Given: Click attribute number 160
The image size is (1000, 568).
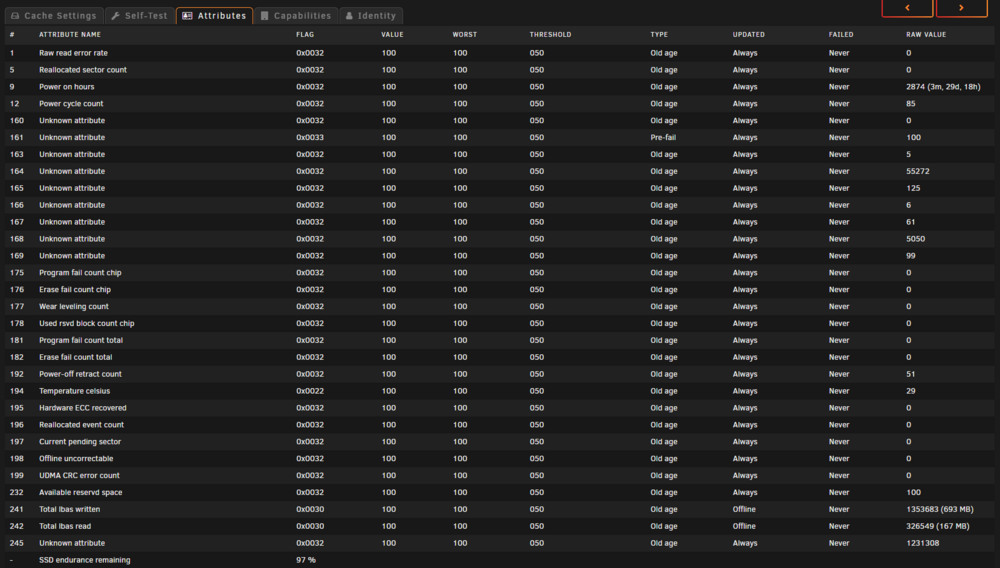Looking at the screenshot, I should (17, 120).
